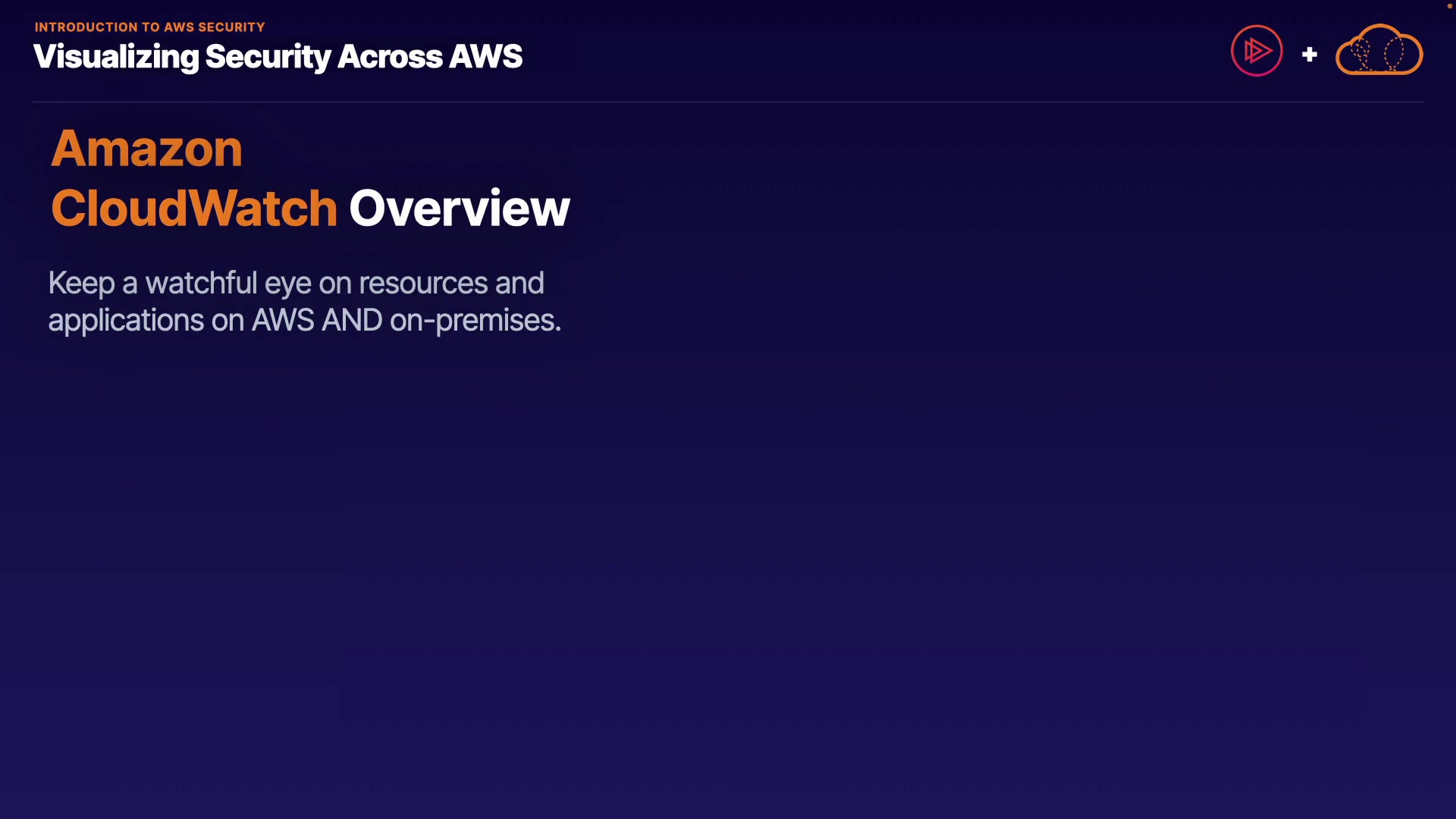Click the orange "Amazon" heading word

point(146,149)
